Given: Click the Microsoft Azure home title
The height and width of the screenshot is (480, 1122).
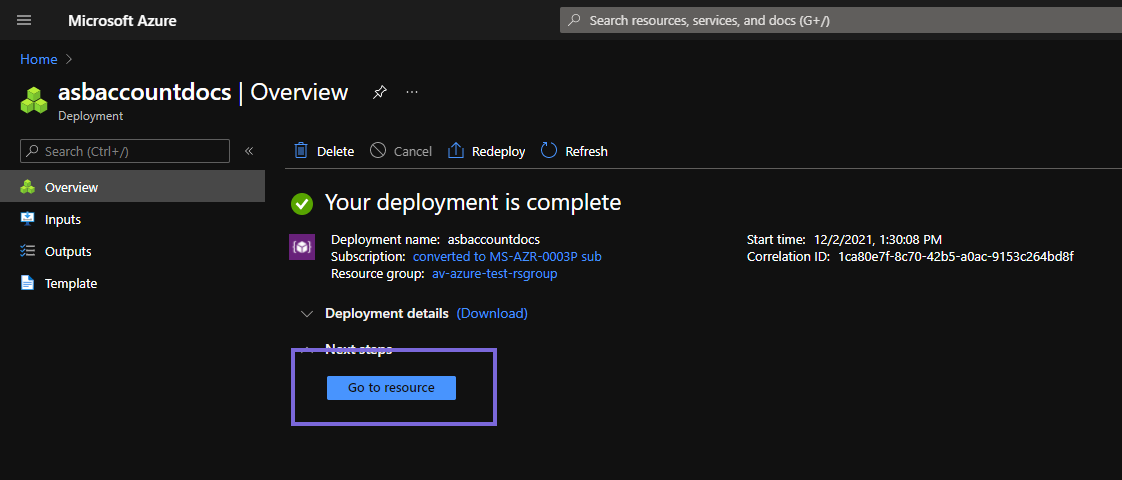Looking at the screenshot, I should [122, 21].
